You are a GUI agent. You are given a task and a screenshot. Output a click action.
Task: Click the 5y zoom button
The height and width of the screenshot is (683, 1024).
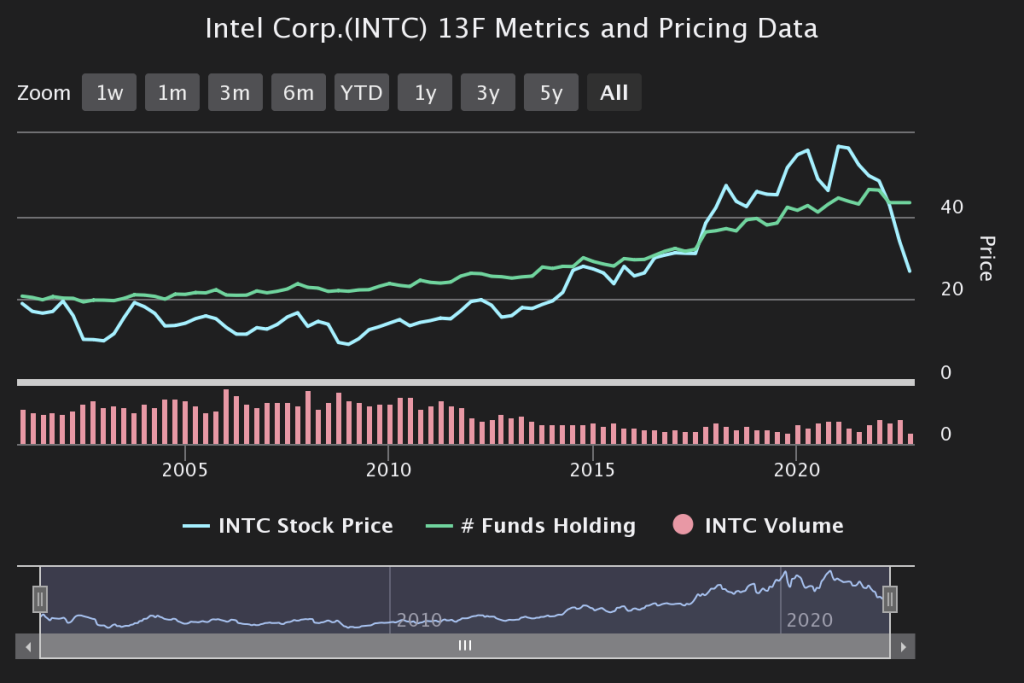pyautogui.click(x=551, y=93)
